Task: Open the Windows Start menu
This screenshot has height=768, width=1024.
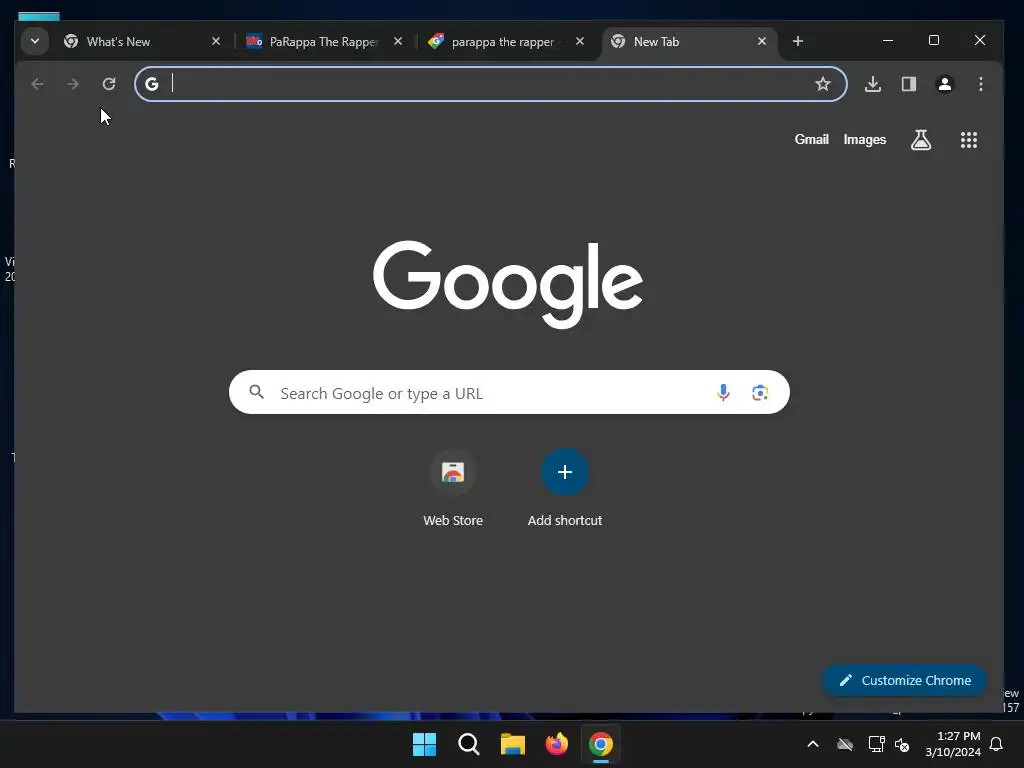Action: point(424,744)
